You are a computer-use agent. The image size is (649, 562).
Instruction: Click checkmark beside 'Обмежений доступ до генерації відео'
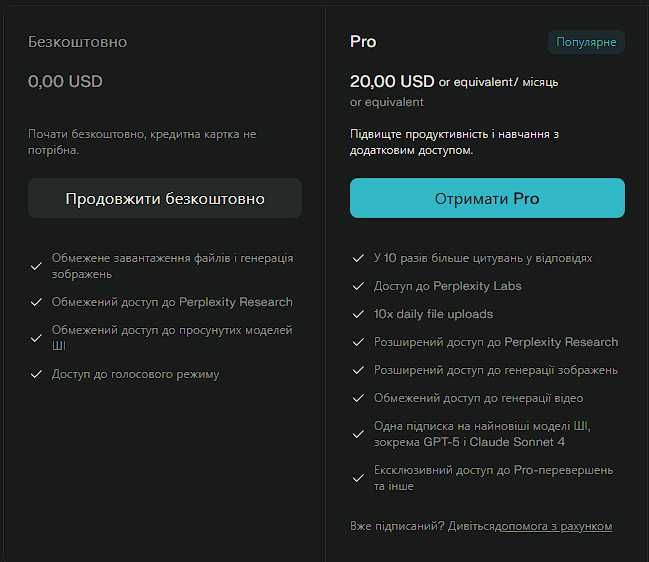[x=359, y=398]
